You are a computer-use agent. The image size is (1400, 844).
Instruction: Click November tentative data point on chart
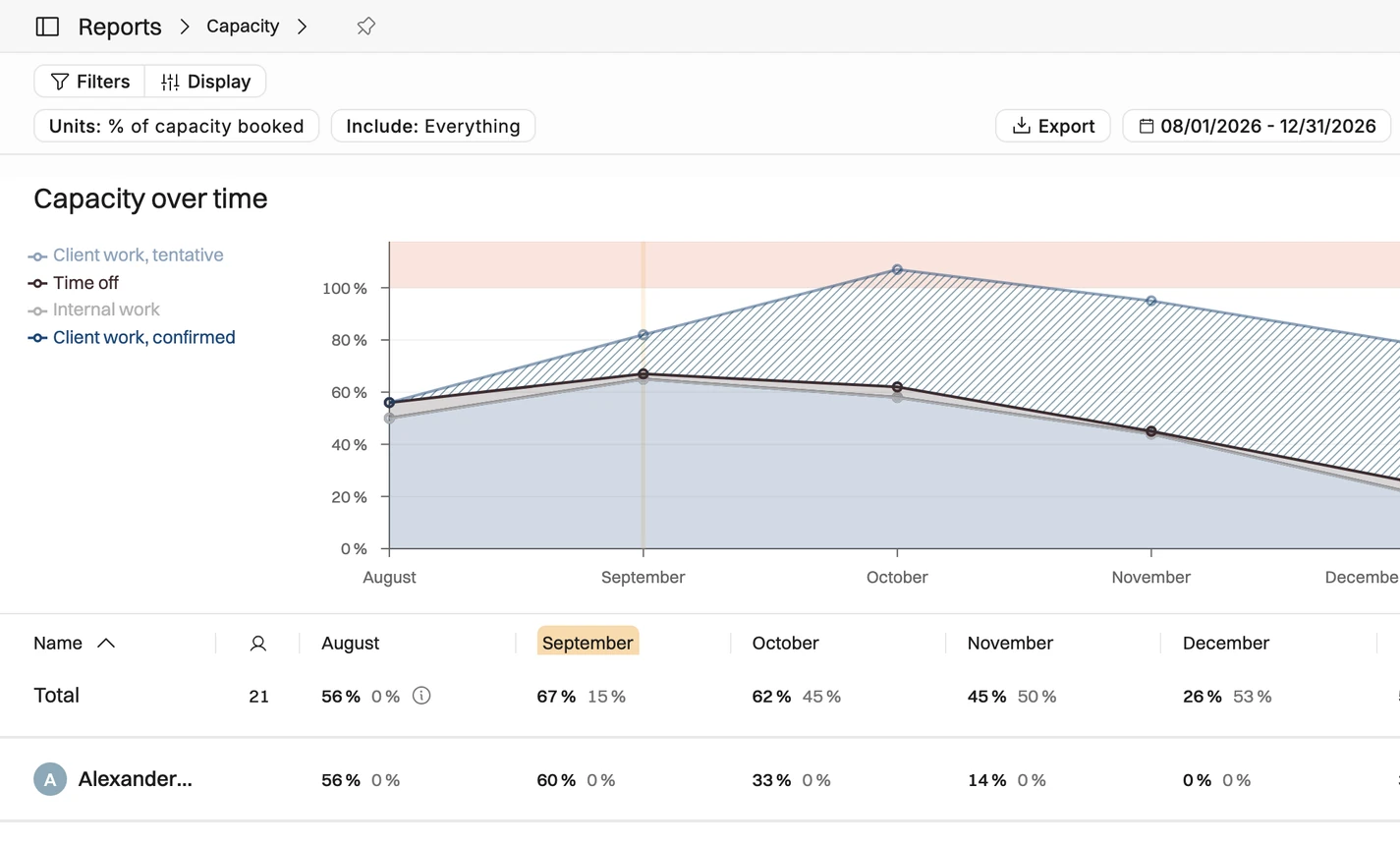[x=1151, y=301]
